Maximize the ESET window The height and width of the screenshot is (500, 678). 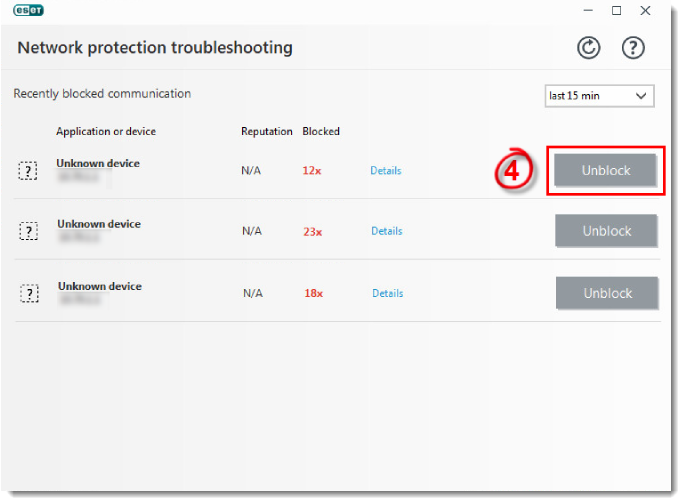616,10
